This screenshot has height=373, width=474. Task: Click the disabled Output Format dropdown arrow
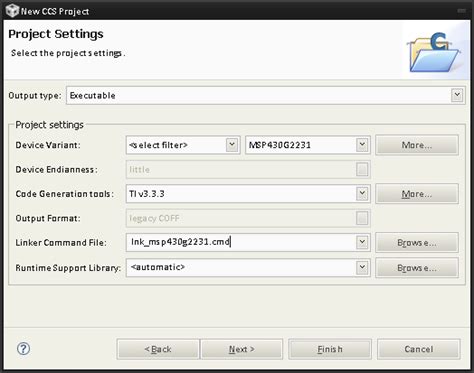362,218
